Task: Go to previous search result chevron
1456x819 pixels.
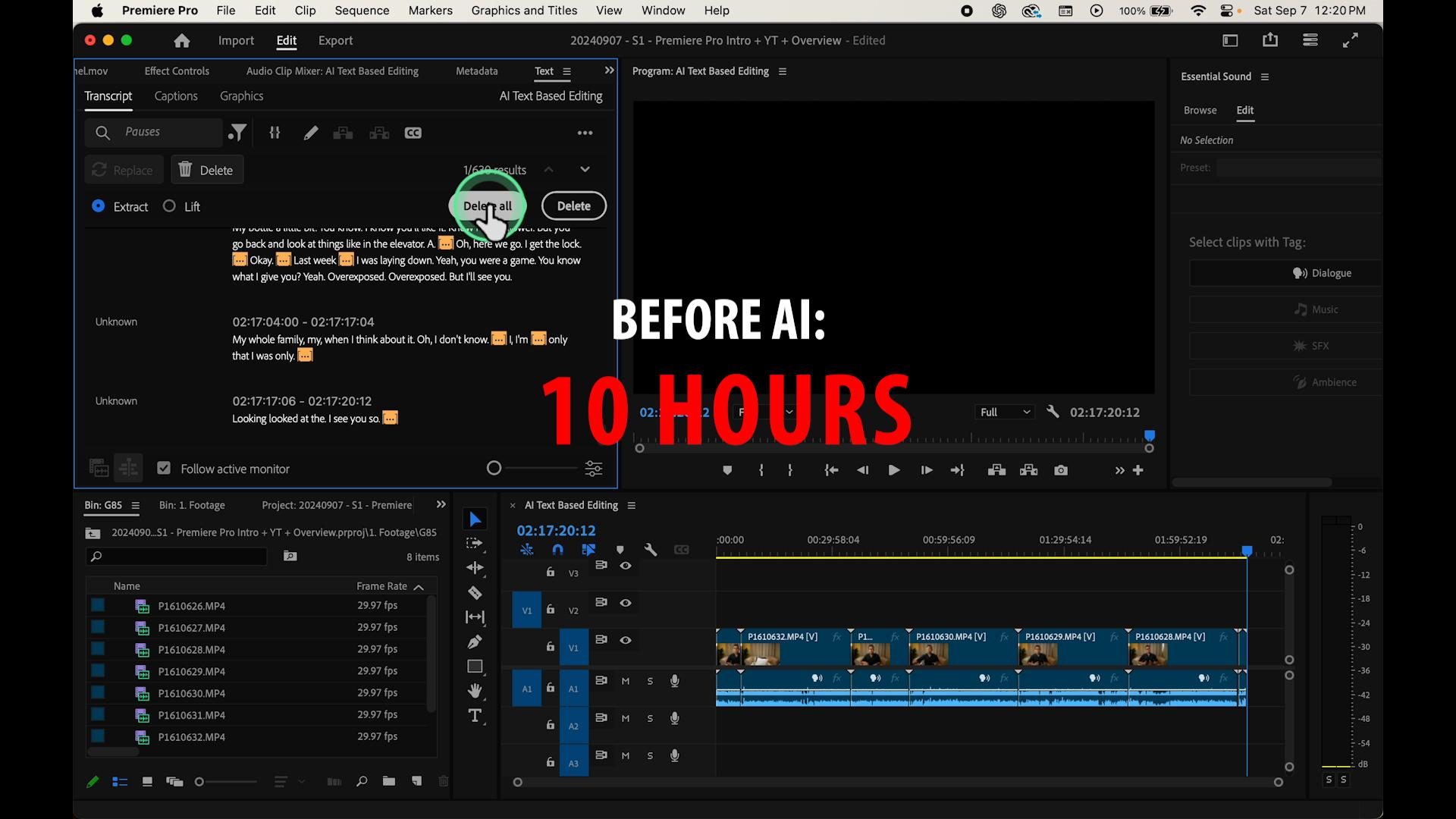Action: coord(548,169)
